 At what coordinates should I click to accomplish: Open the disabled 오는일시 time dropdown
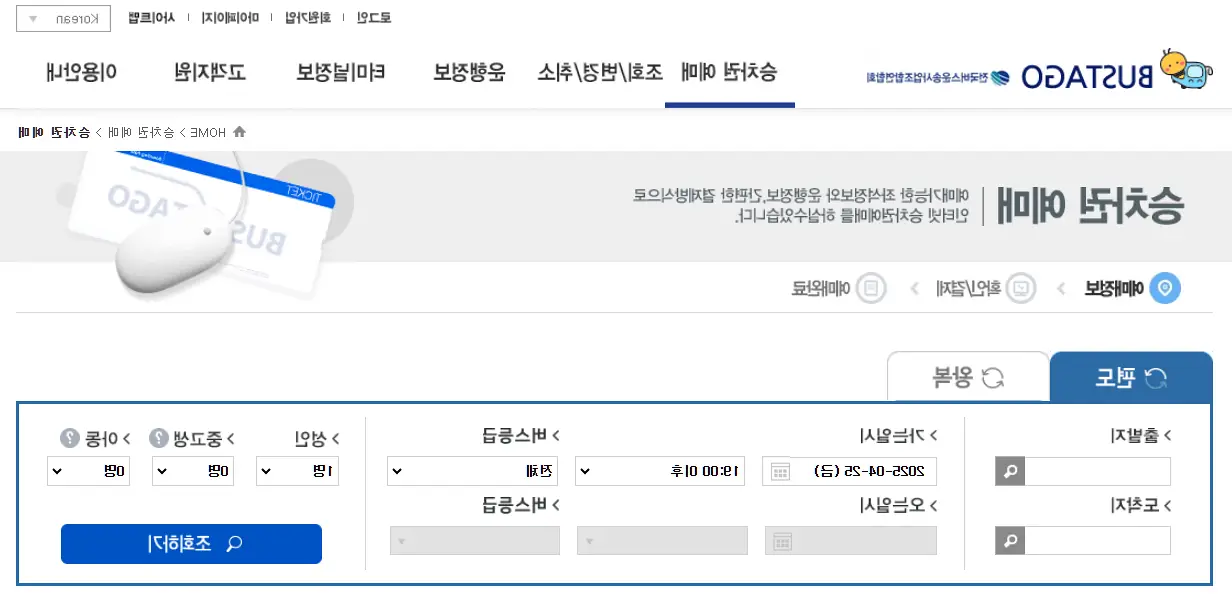662,541
